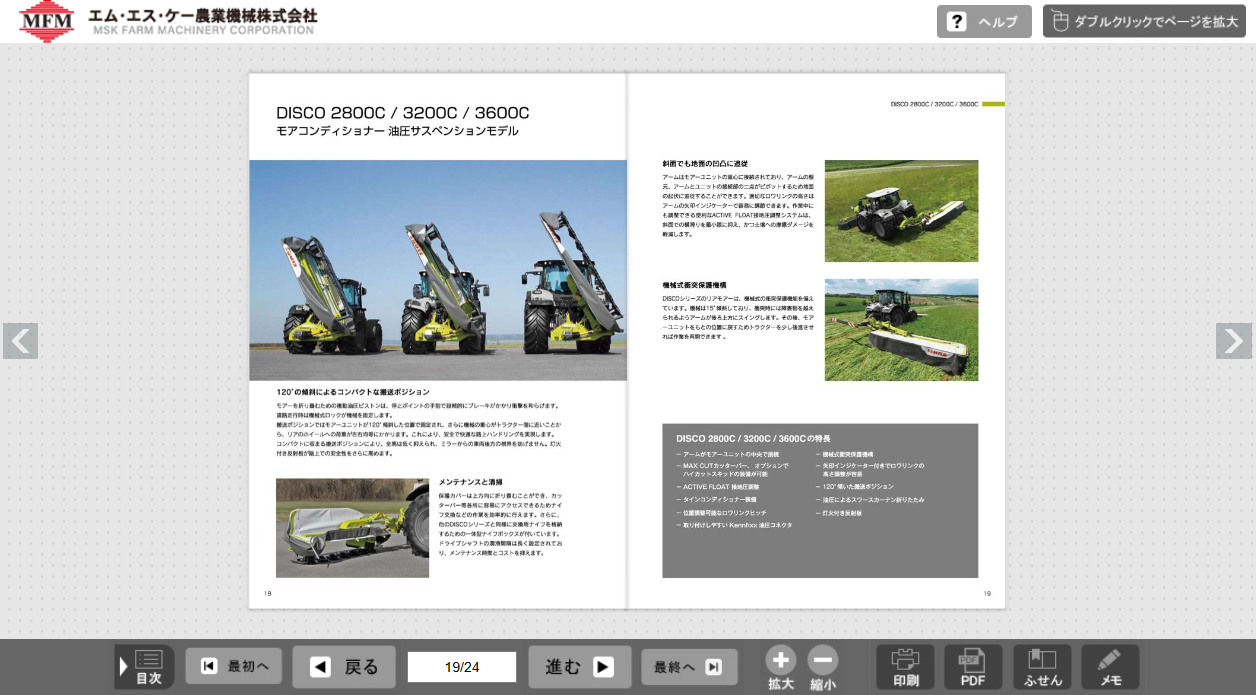Screen dimensions: 1256x695
Task: Jump to last page with 最終へ
Action: click(x=688, y=667)
